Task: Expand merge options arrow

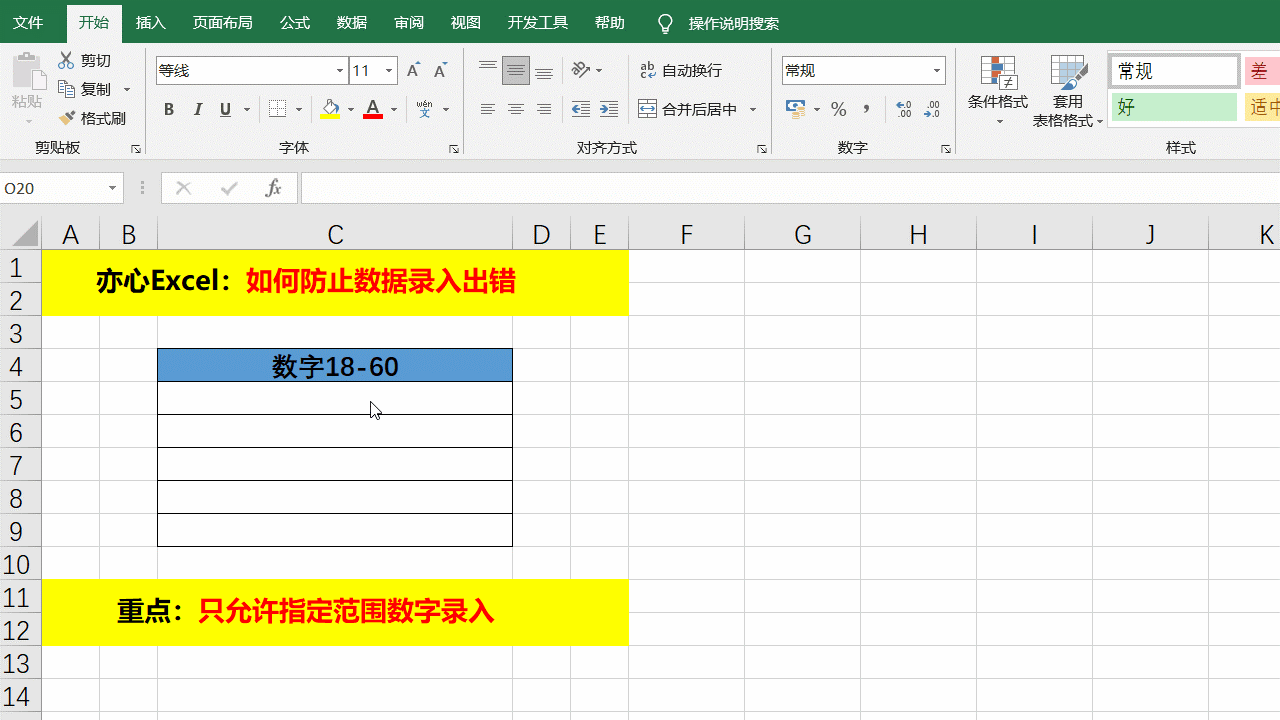Action: (x=753, y=109)
